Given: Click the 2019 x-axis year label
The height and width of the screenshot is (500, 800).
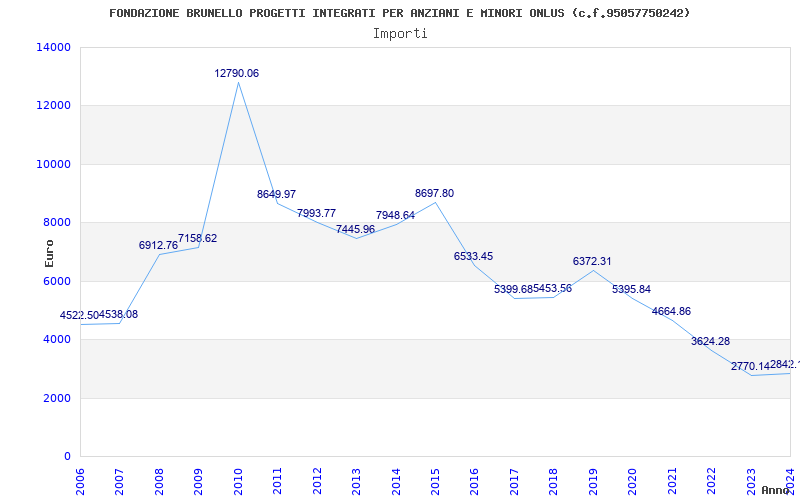Looking at the screenshot, I should click(x=593, y=481).
